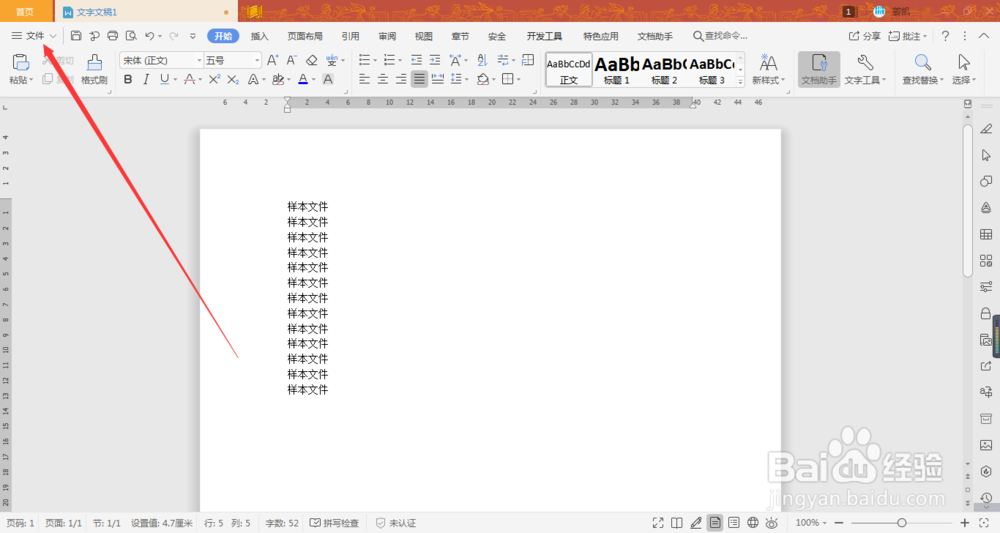Viewport: 1000px width, 533px height.
Task: Click the zoom slider handle
Action: 902,523
